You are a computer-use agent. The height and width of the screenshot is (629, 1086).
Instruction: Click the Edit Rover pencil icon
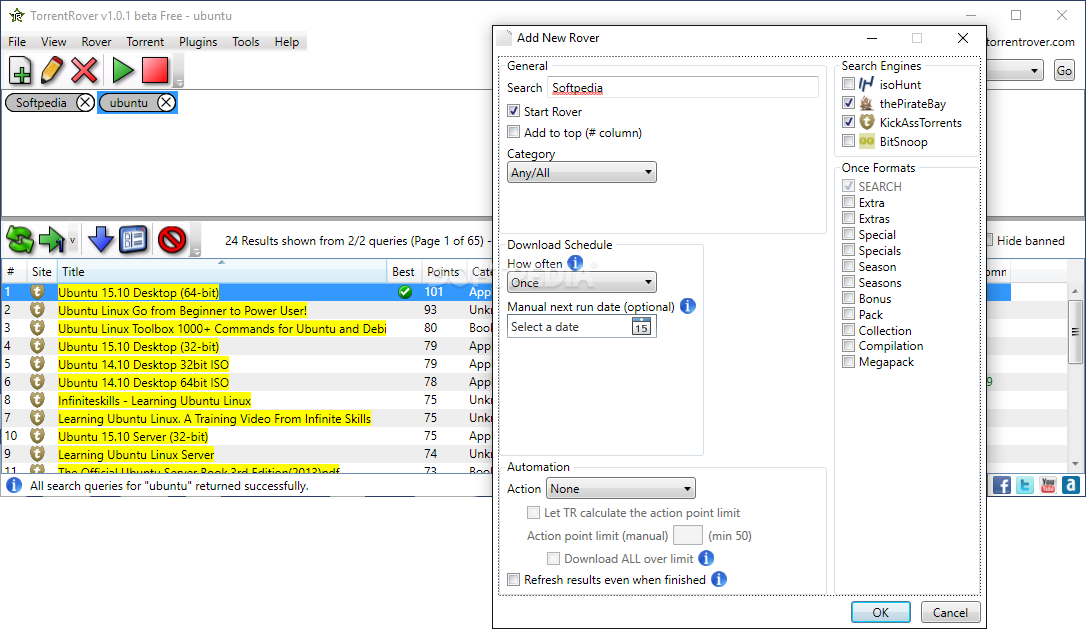click(52, 71)
